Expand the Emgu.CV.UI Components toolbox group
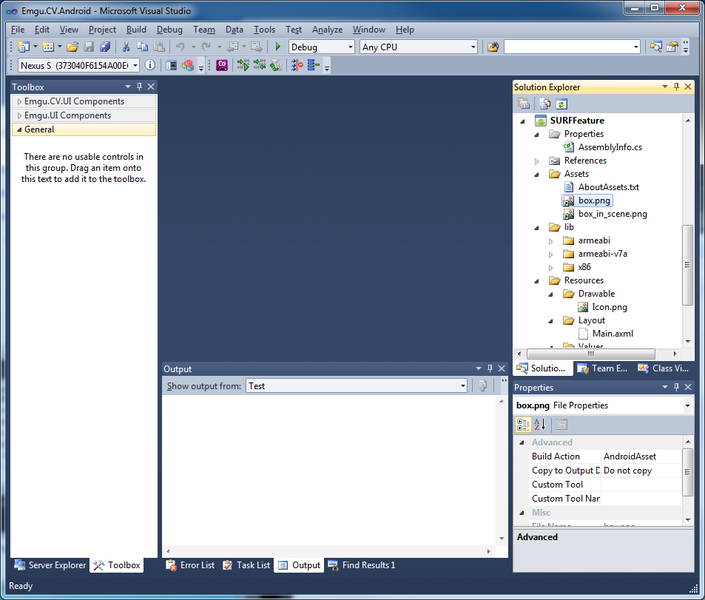The height and width of the screenshot is (600, 705). point(19,102)
